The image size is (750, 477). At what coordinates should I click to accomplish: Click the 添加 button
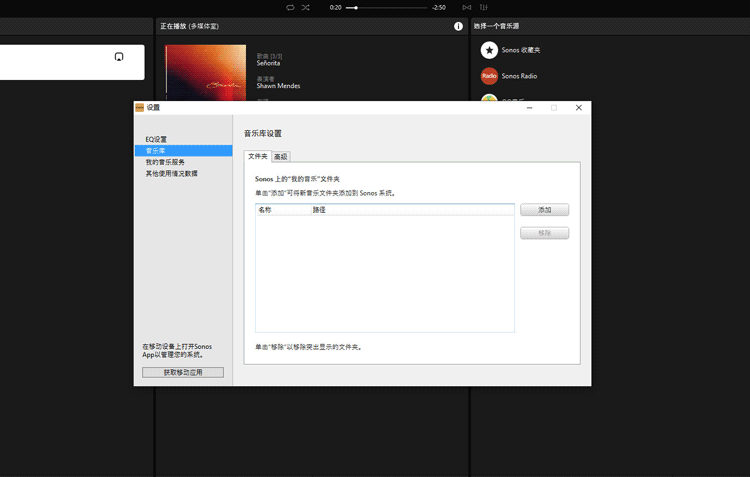click(x=544, y=210)
